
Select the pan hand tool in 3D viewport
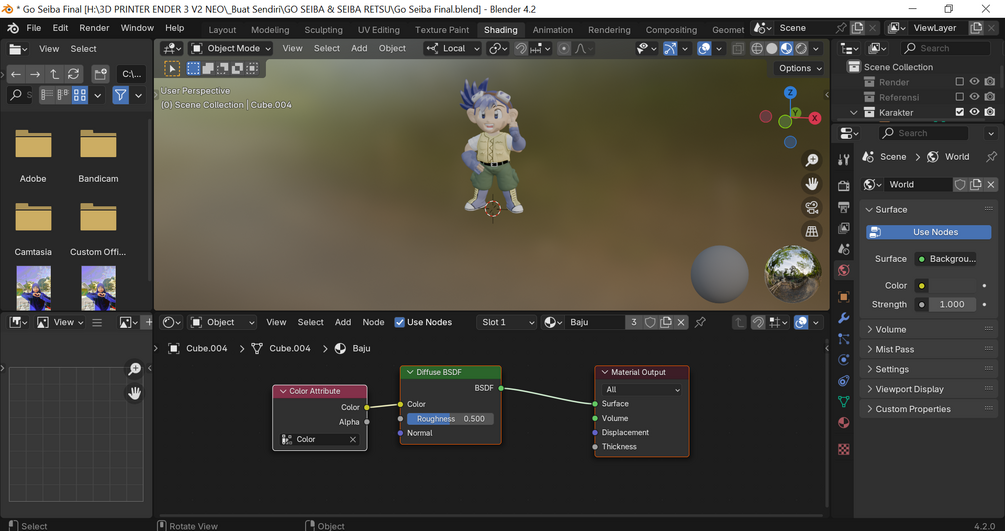pos(812,184)
